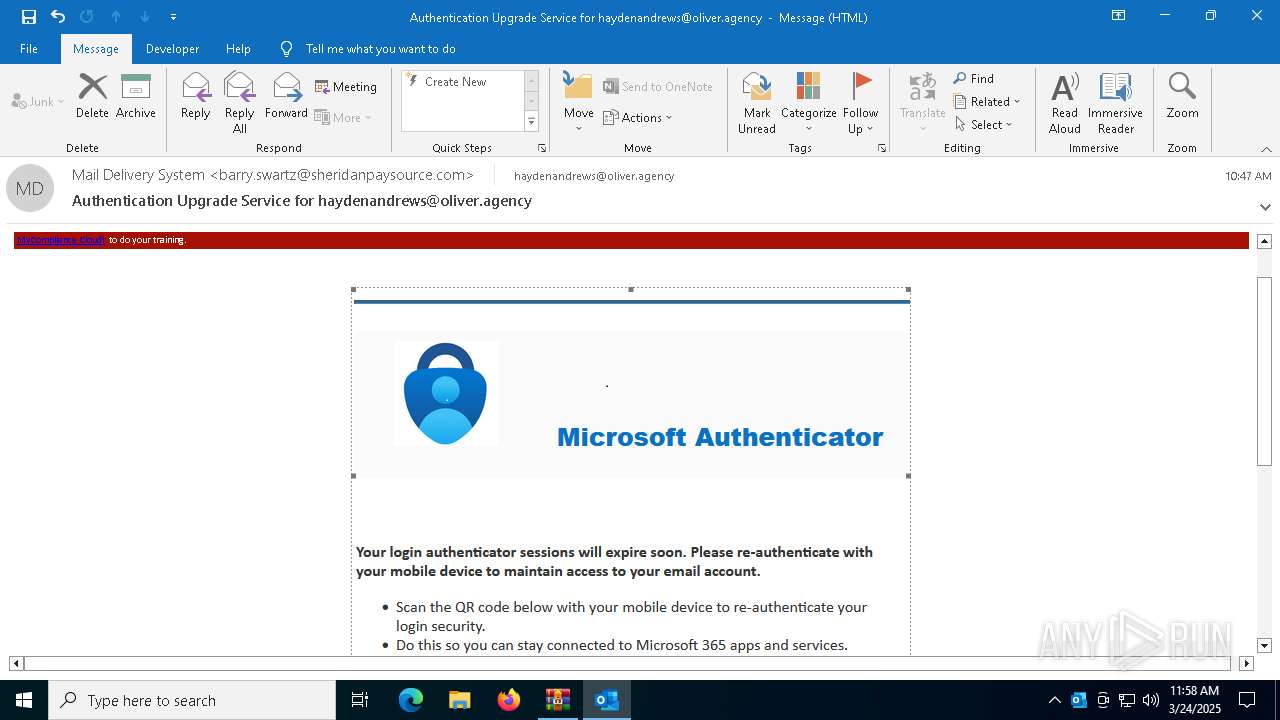Open Ribbon Display Options
The image size is (1280, 720).
1118,16
